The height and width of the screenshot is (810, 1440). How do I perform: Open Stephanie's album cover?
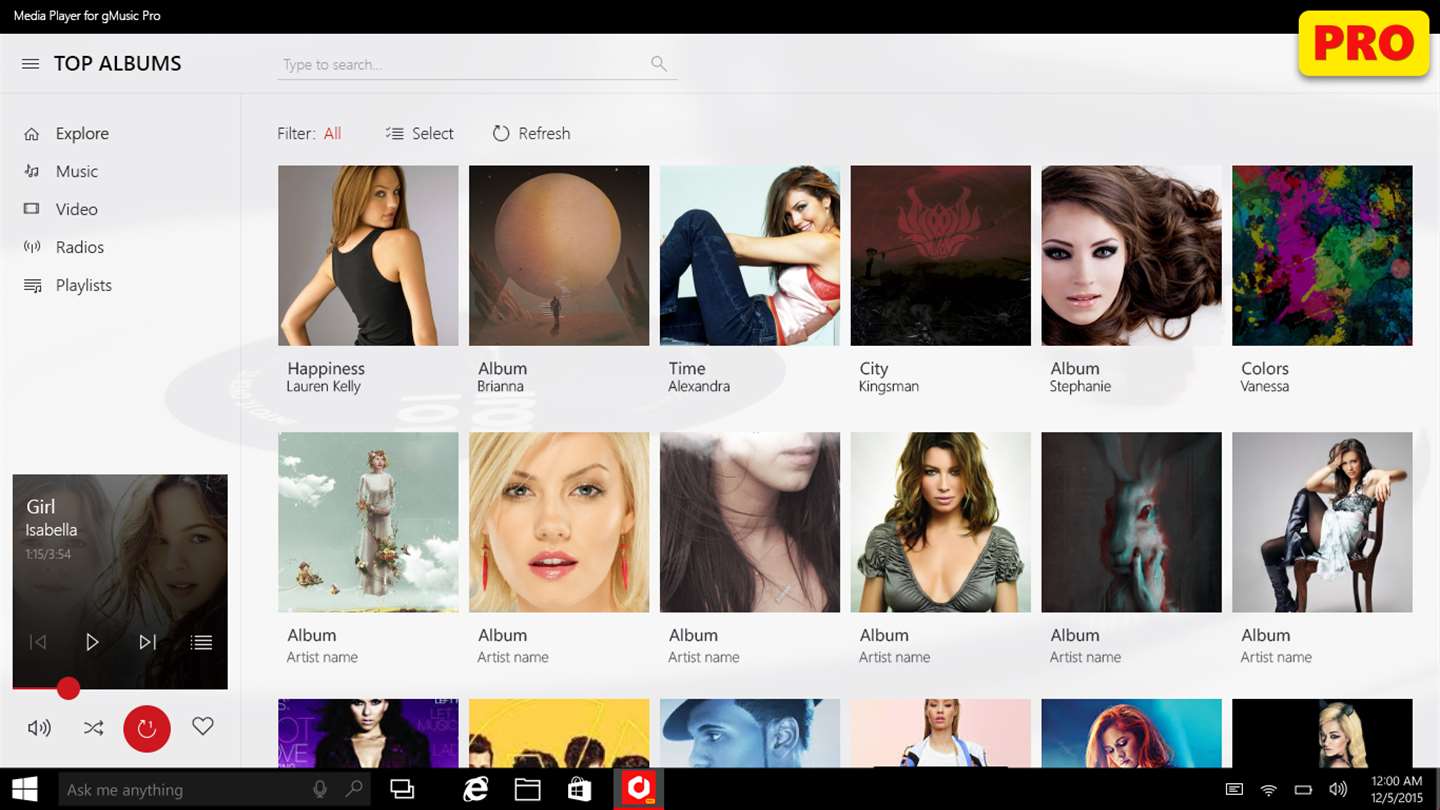1132,256
